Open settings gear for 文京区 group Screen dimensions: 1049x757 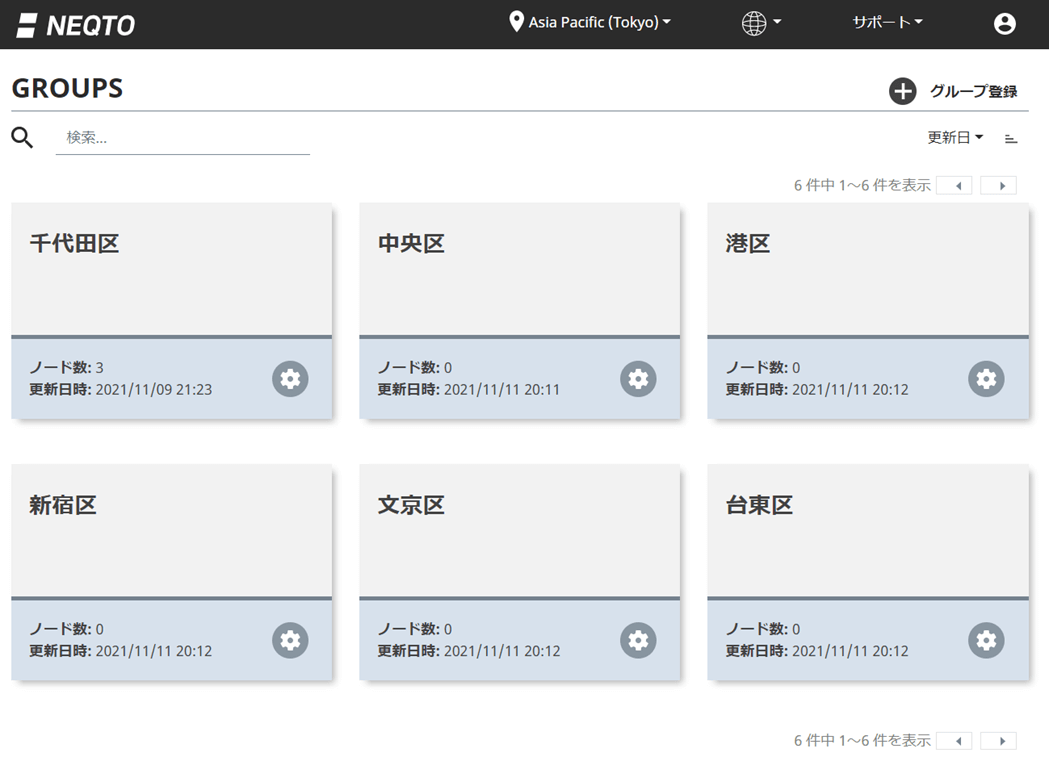pyautogui.click(x=638, y=640)
